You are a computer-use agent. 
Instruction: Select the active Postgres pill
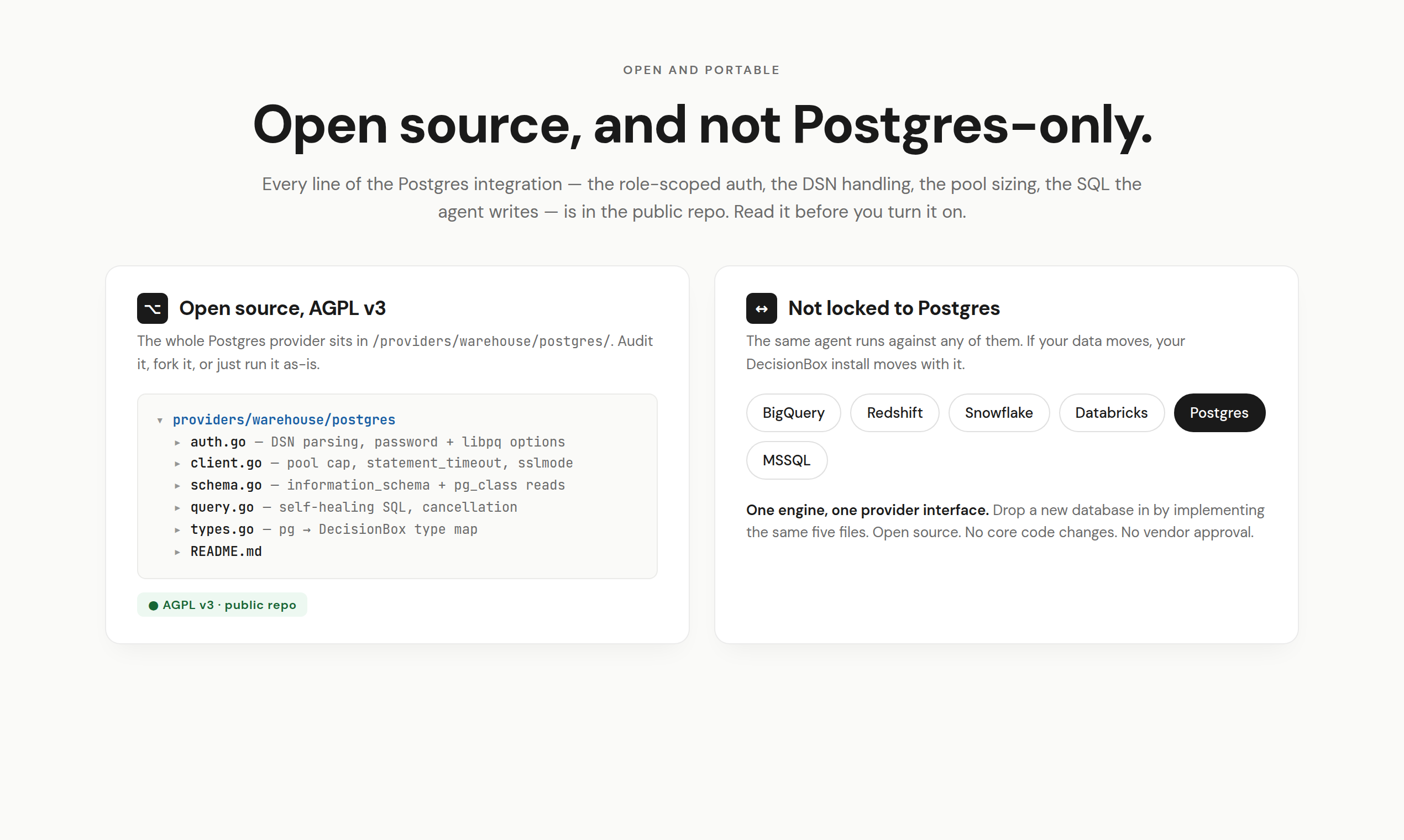(x=1219, y=413)
